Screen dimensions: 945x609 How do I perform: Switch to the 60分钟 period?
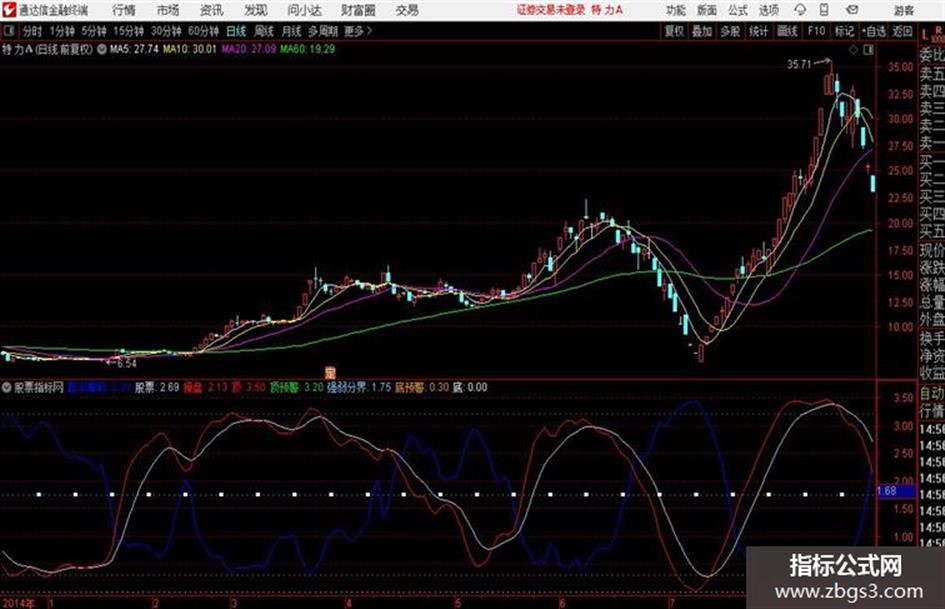(x=203, y=31)
